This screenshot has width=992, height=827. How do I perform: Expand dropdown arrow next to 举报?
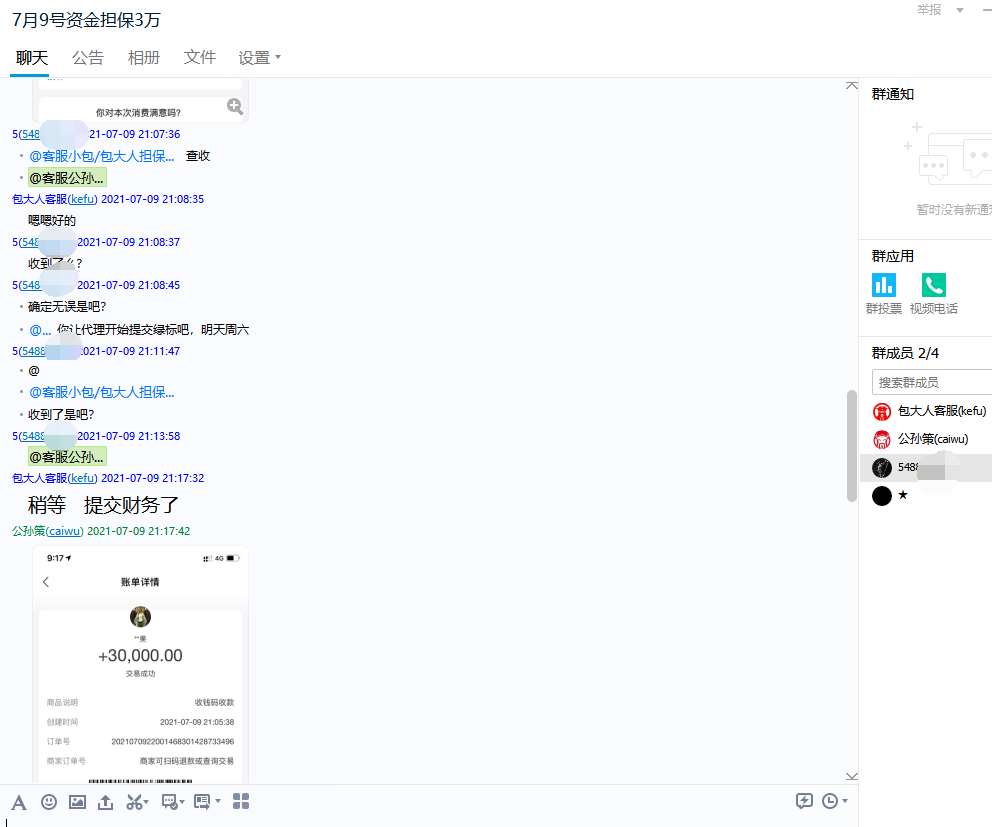click(960, 10)
